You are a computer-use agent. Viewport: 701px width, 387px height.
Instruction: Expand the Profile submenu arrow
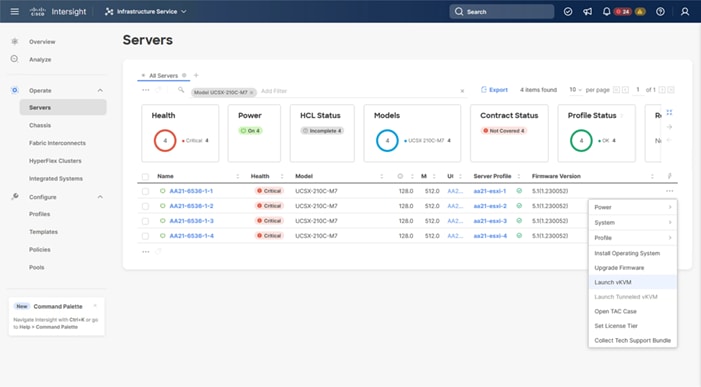(x=670, y=238)
